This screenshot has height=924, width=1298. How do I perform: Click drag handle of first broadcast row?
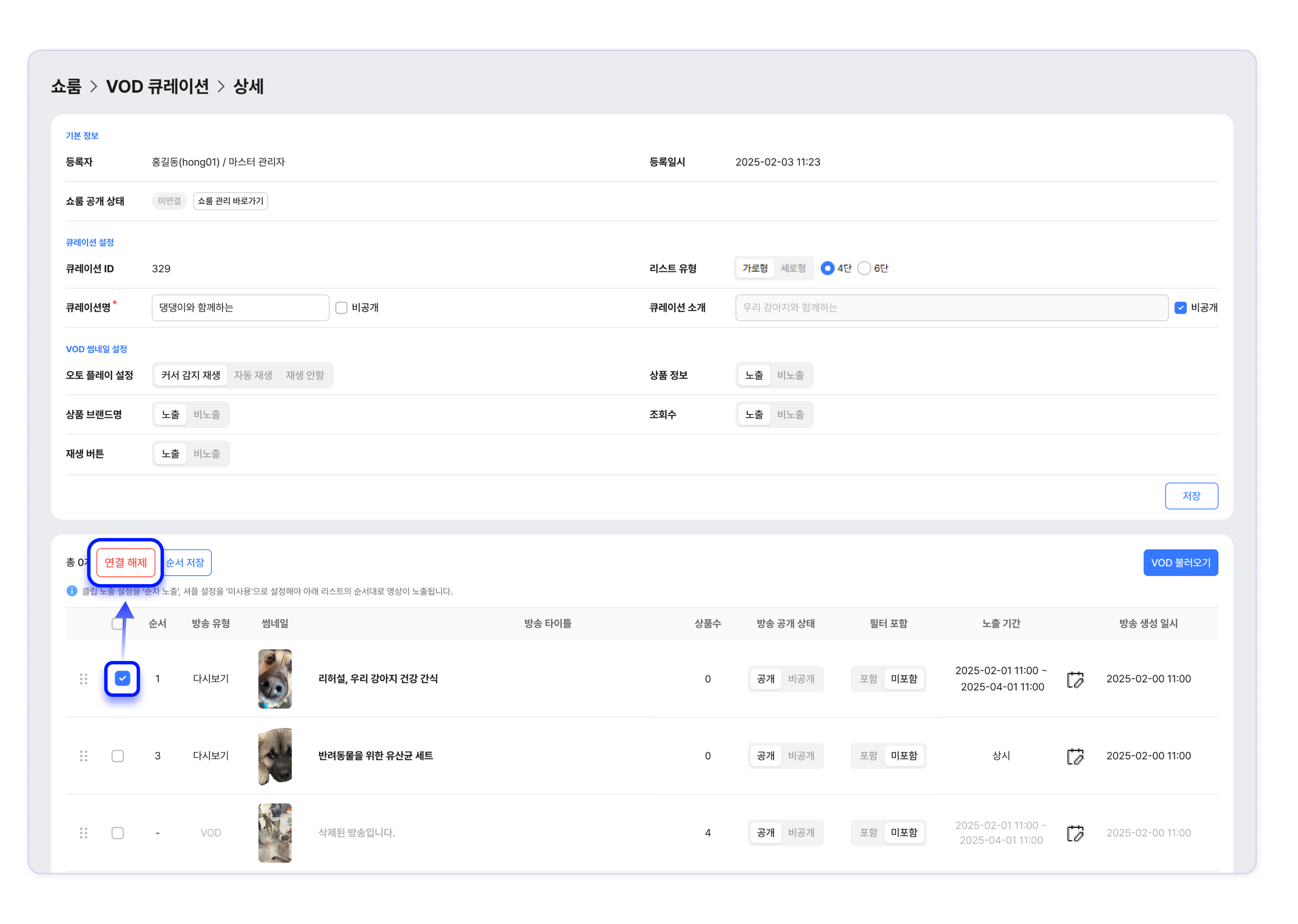click(84, 679)
